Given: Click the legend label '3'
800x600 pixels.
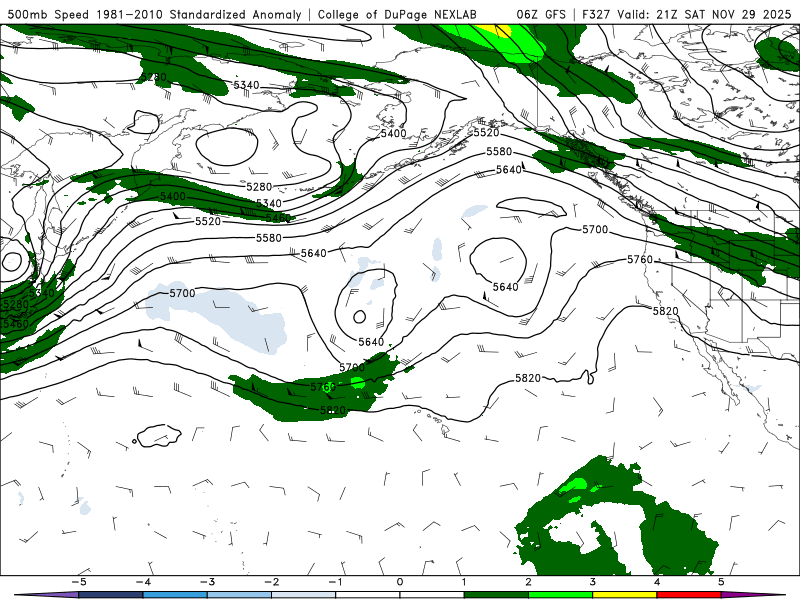Looking at the screenshot, I should pyautogui.click(x=592, y=582).
